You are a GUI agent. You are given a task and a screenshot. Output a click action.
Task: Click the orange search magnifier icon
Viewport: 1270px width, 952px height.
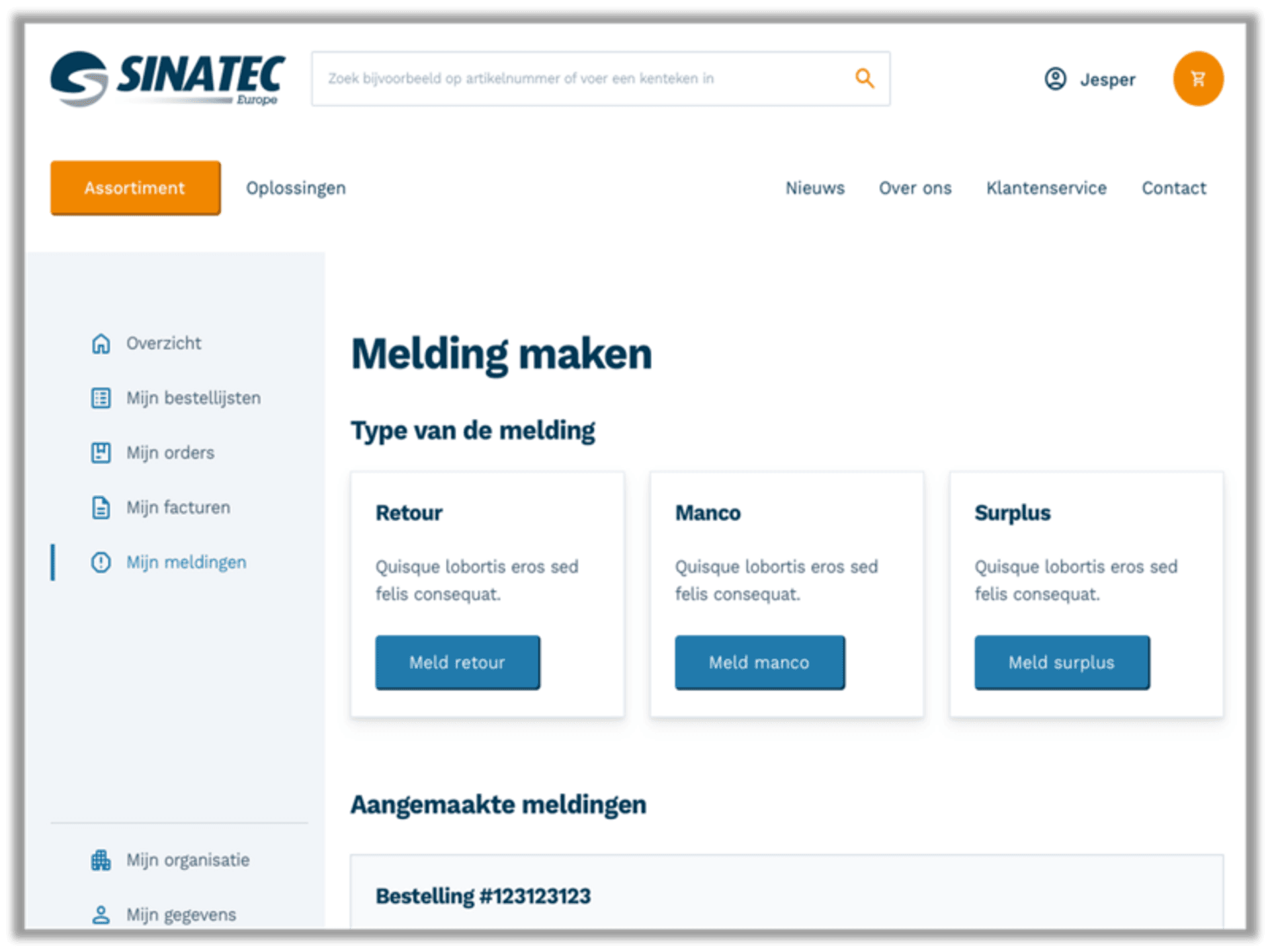point(865,78)
